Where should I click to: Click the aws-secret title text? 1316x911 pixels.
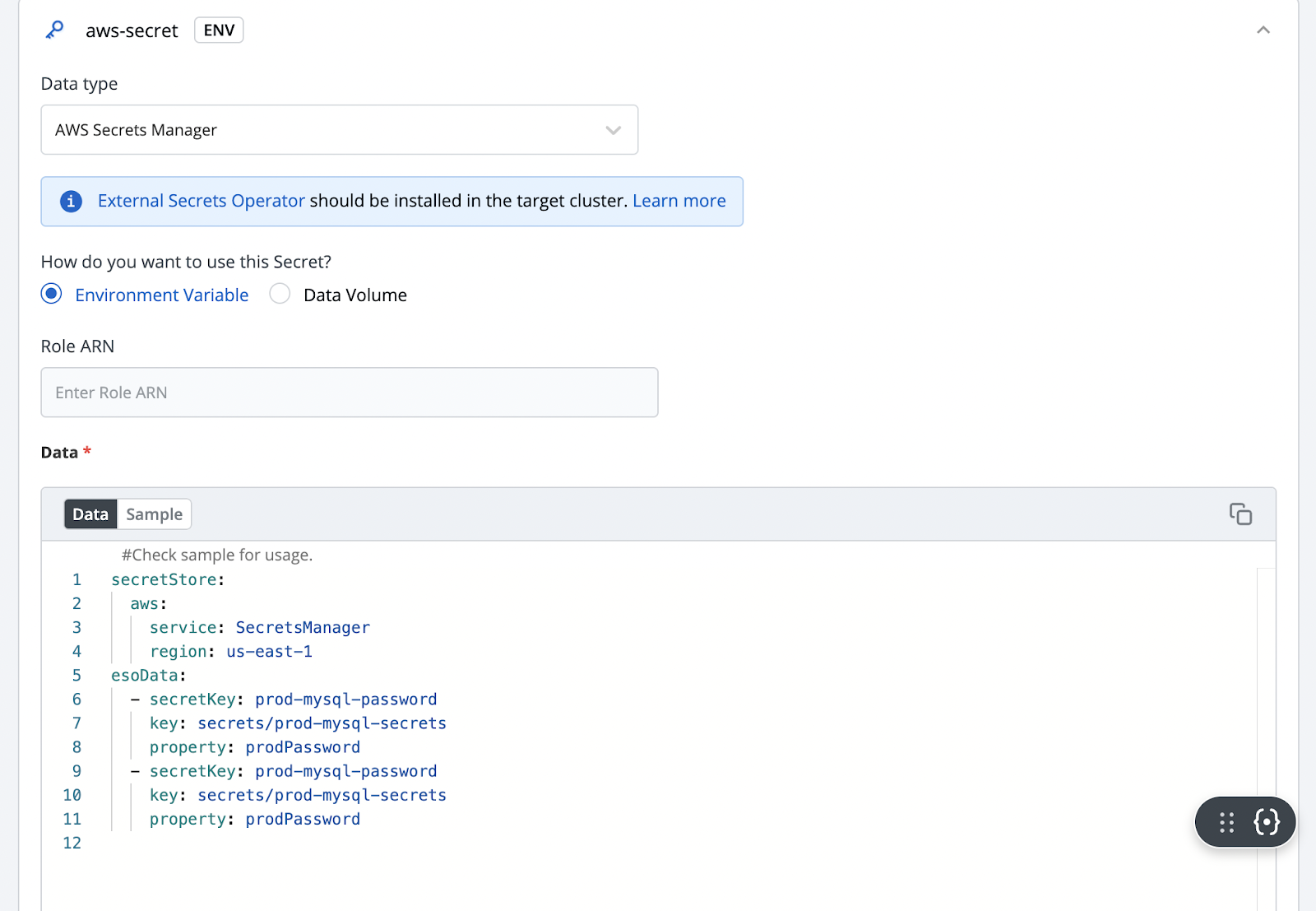pyautogui.click(x=132, y=30)
